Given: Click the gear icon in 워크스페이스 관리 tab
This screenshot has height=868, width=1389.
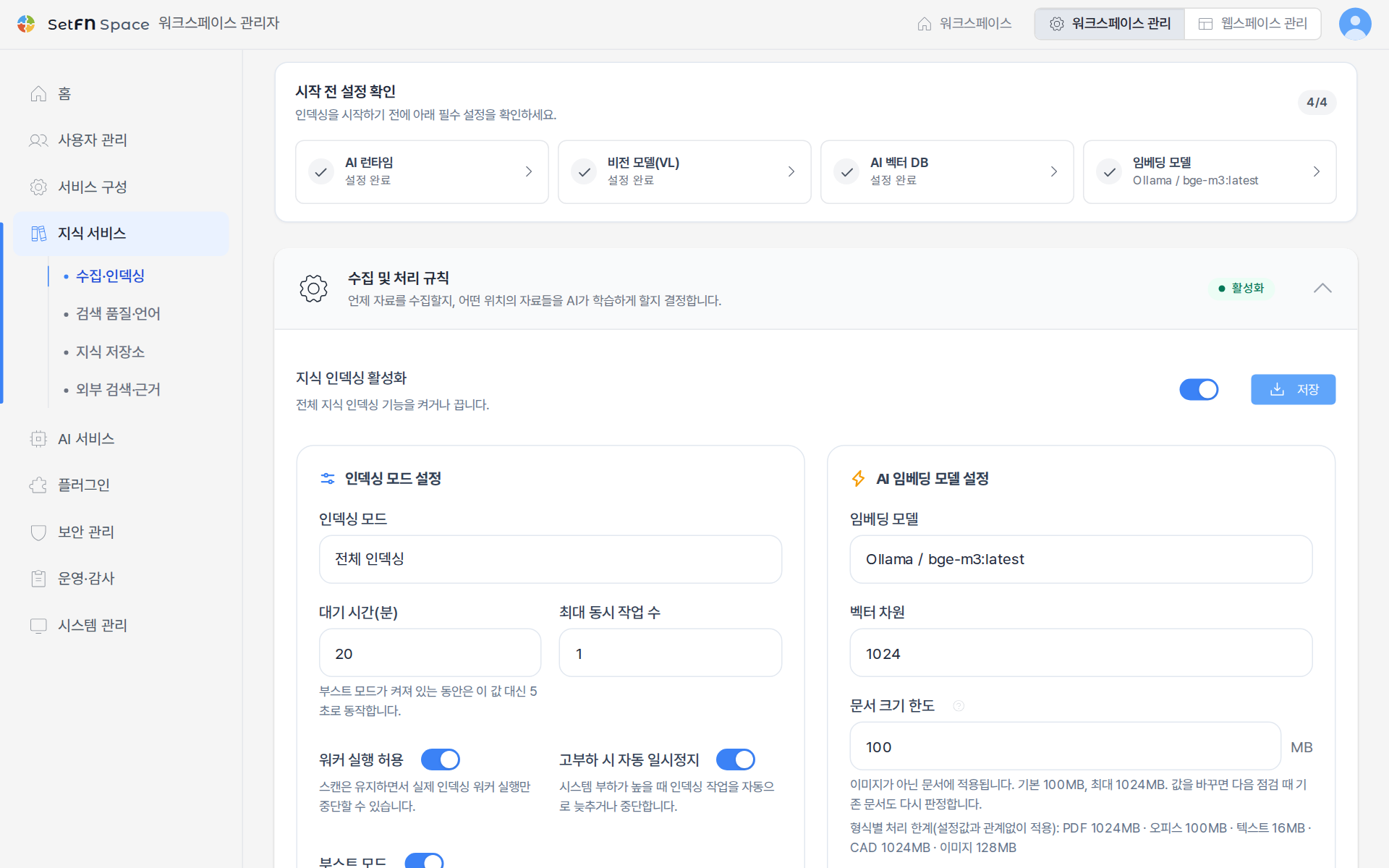Looking at the screenshot, I should [x=1056, y=24].
